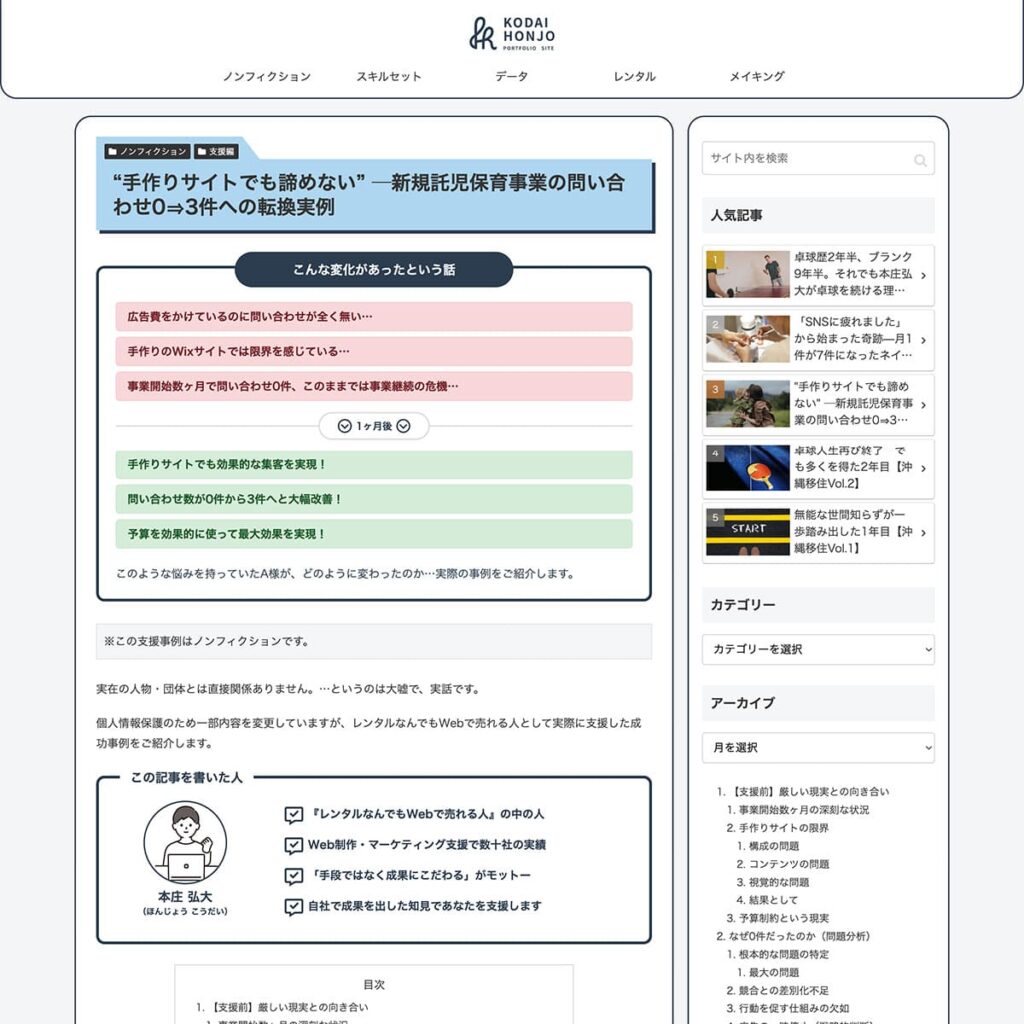Viewport: 1024px width, 1024px height.
Task: Click the 目次 heading in the article body
Action: [374, 985]
